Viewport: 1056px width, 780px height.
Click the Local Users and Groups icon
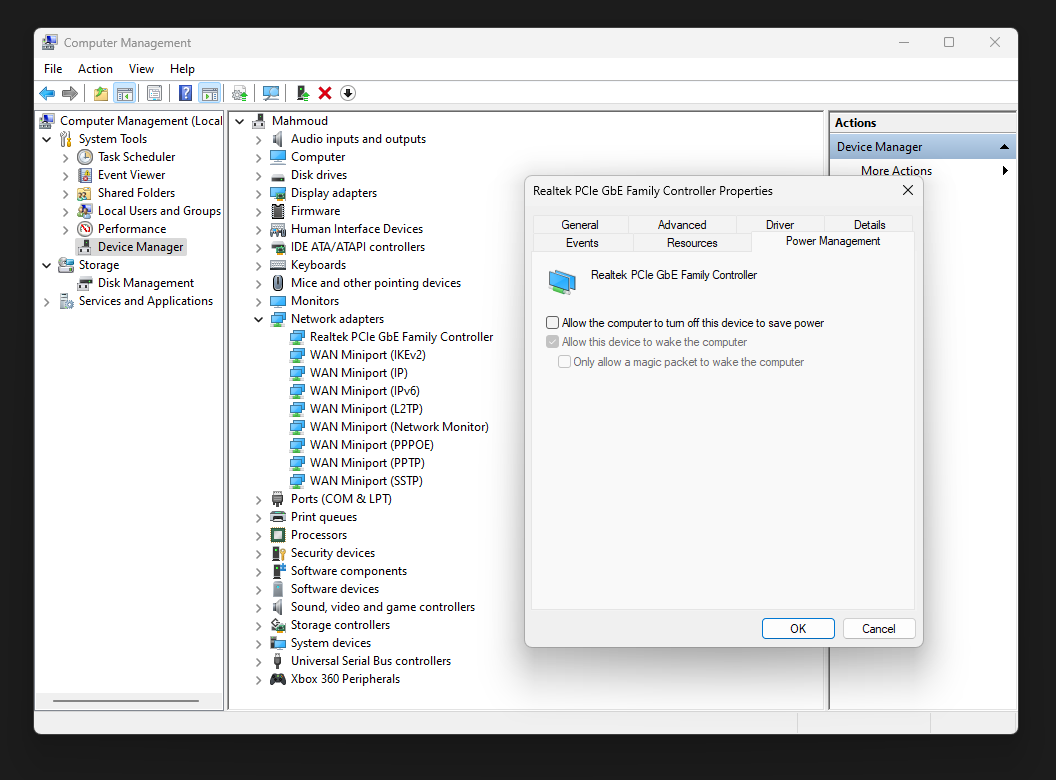(x=85, y=211)
